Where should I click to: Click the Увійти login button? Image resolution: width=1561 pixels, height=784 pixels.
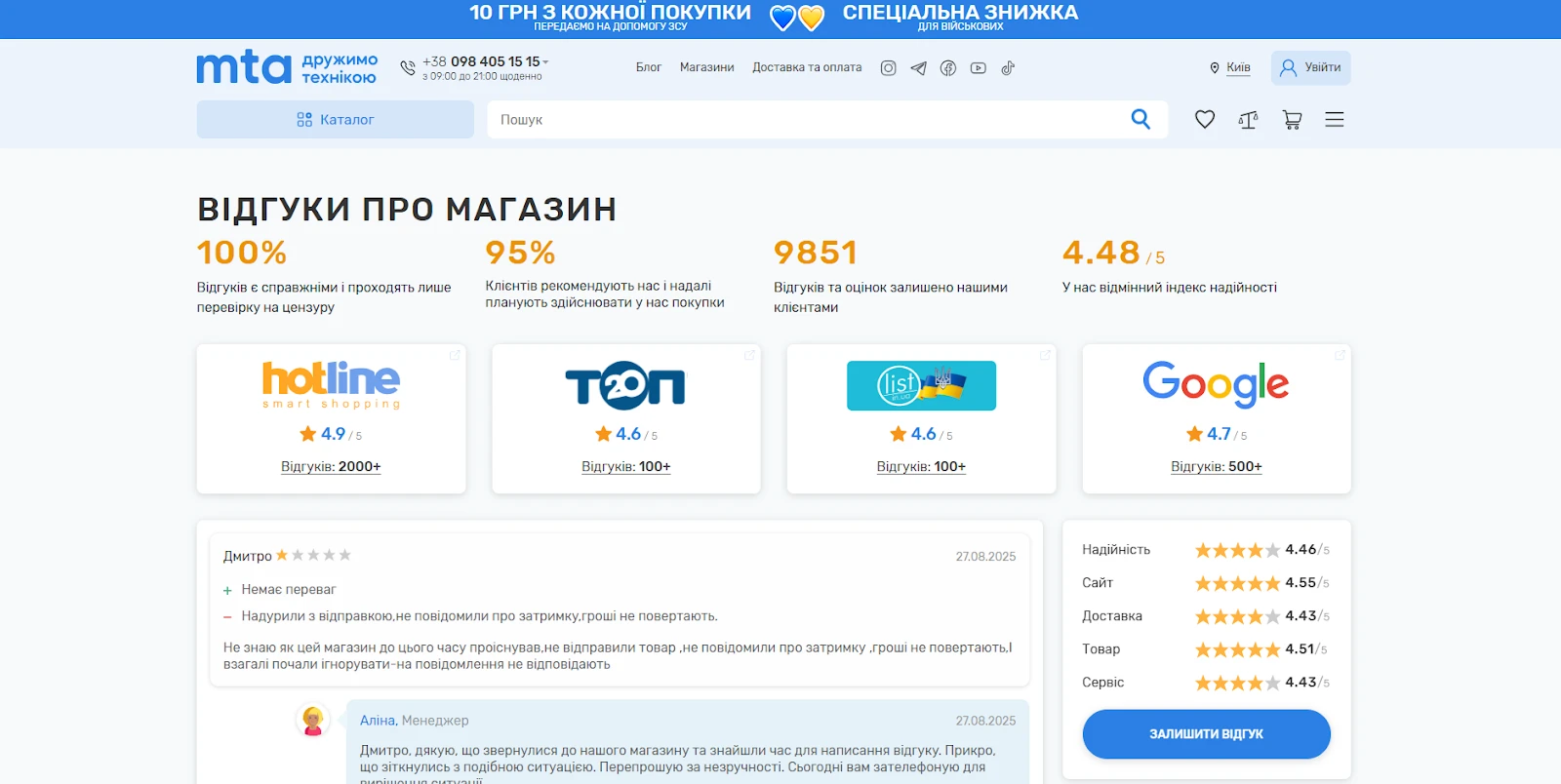point(1310,67)
